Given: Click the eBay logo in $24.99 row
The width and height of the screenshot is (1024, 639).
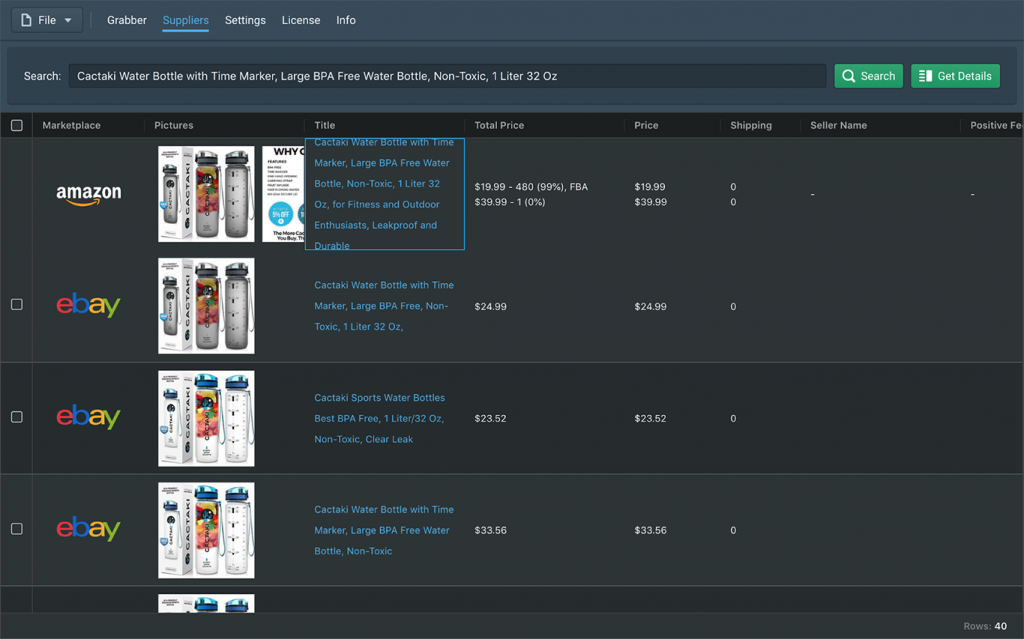Looking at the screenshot, I should [x=88, y=305].
